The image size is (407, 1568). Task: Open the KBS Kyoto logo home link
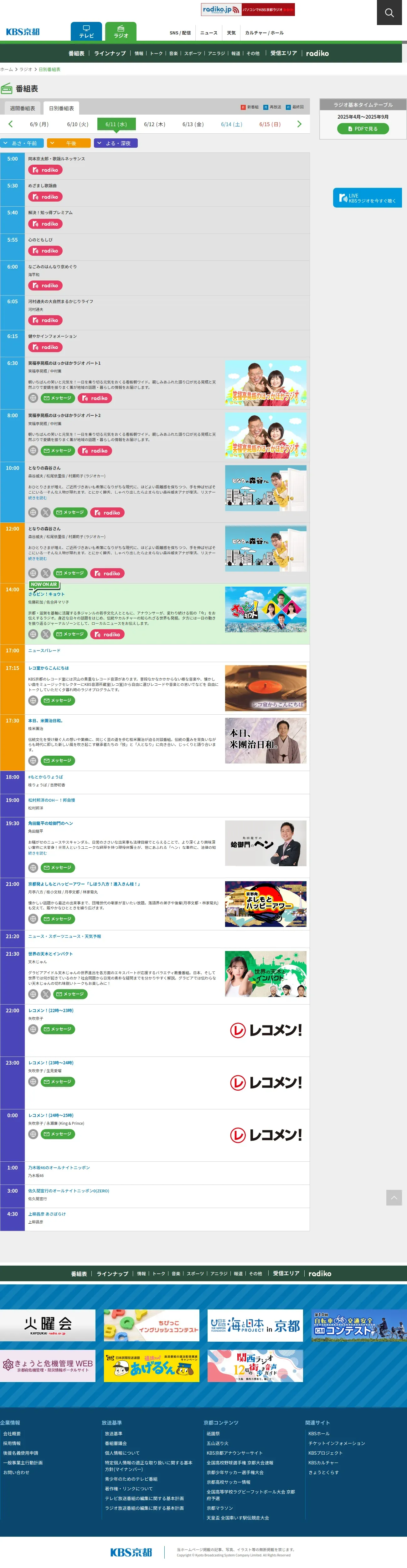pos(23,32)
